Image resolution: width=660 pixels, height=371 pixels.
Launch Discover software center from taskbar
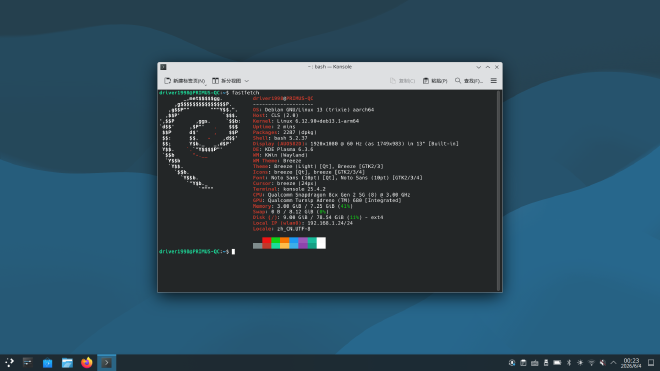[48, 363]
